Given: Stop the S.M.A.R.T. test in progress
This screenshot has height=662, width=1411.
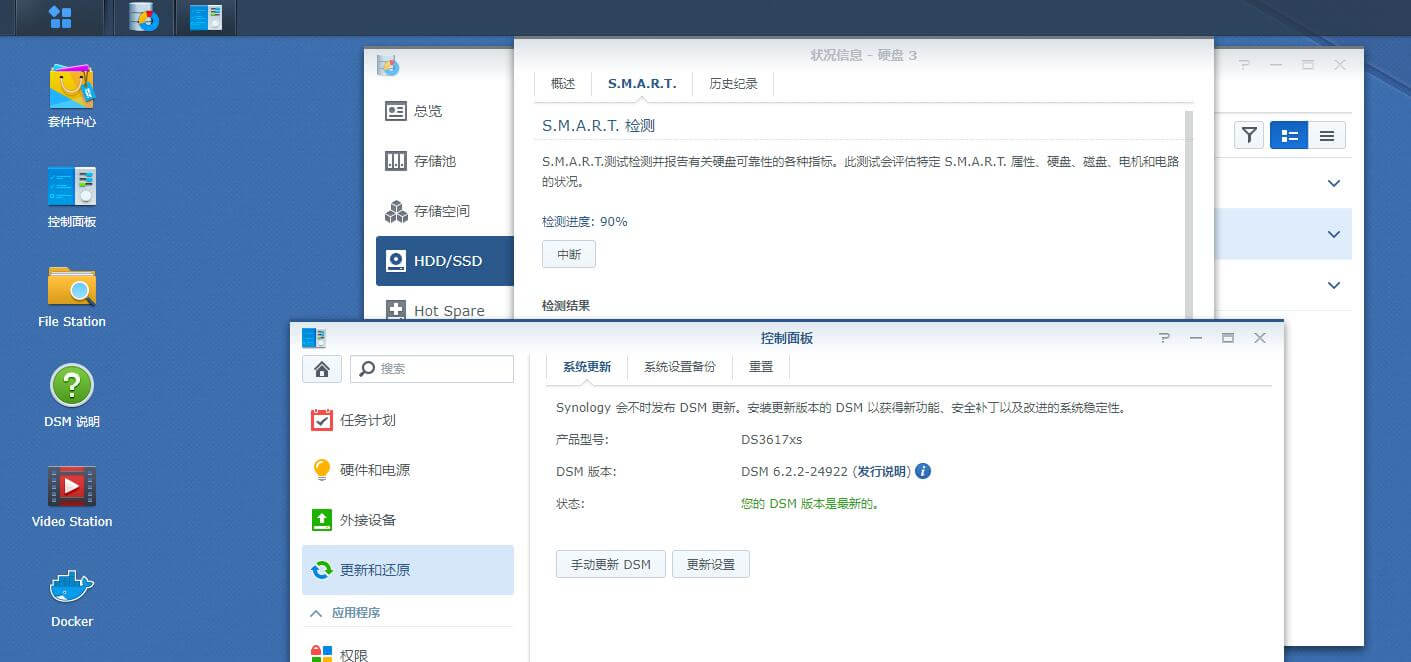Looking at the screenshot, I should pyautogui.click(x=568, y=255).
